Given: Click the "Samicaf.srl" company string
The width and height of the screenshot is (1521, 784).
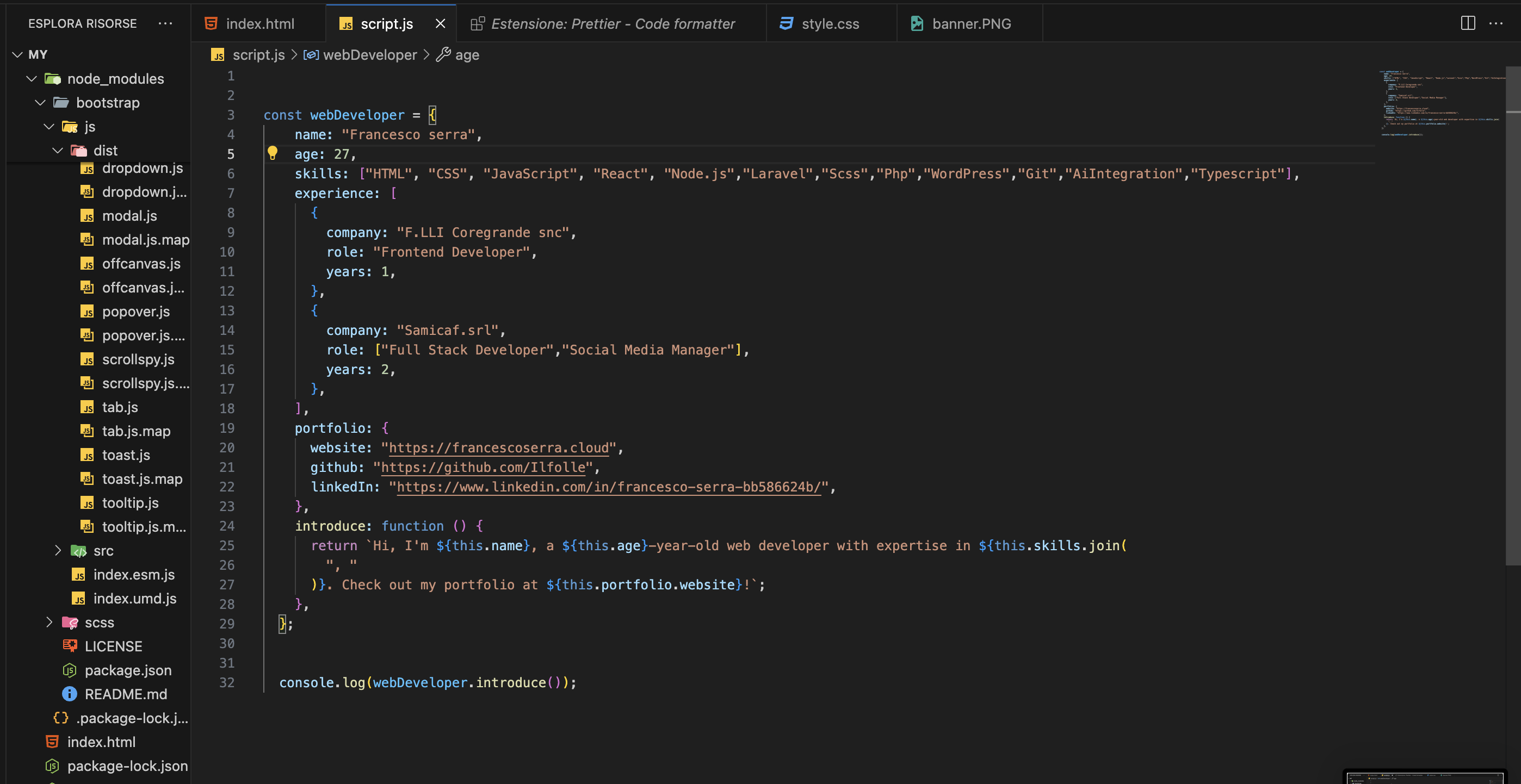Looking at the screenshot, I should 447,331.
